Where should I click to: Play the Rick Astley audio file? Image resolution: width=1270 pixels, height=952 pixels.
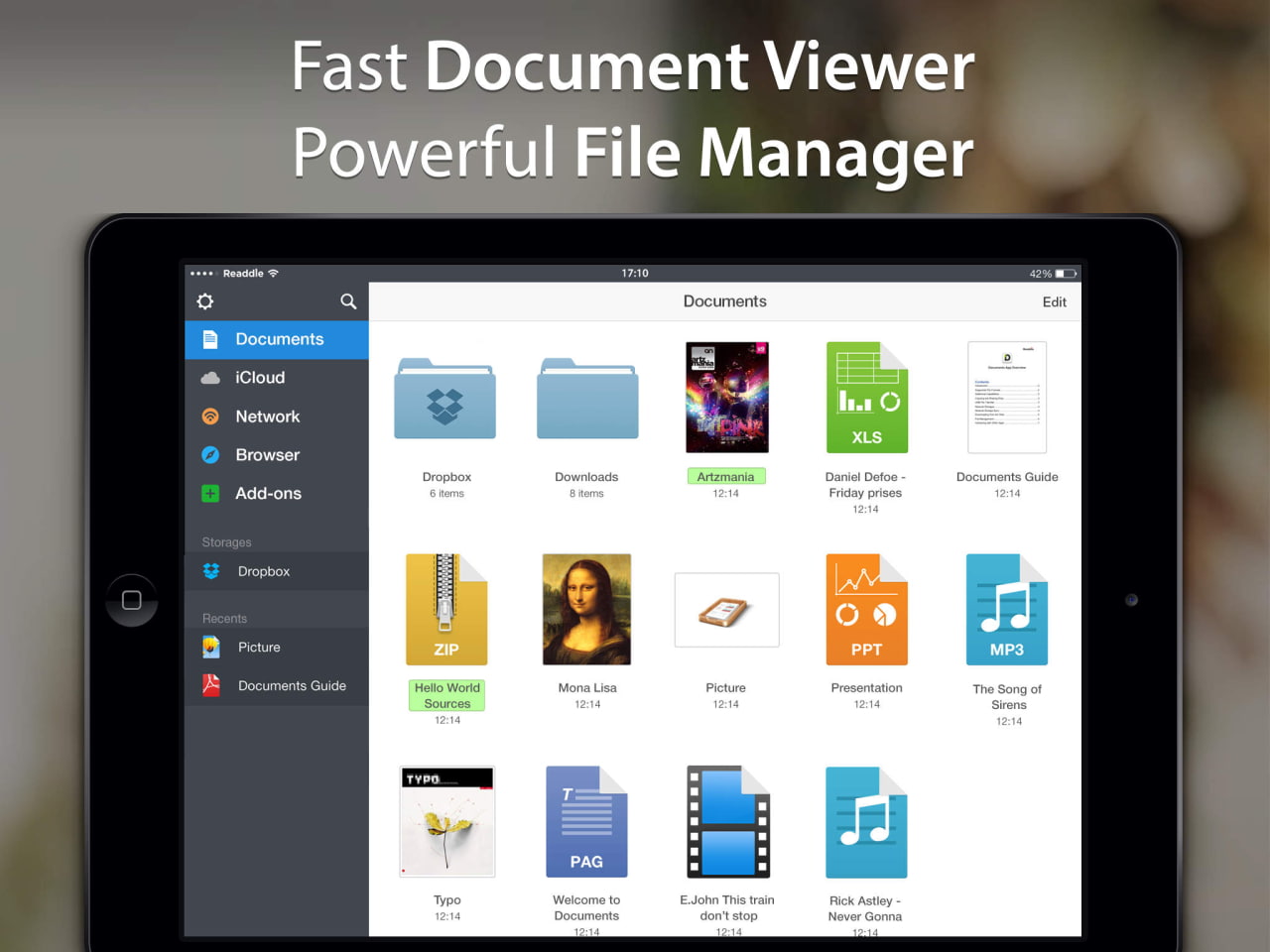pos(866,822)
